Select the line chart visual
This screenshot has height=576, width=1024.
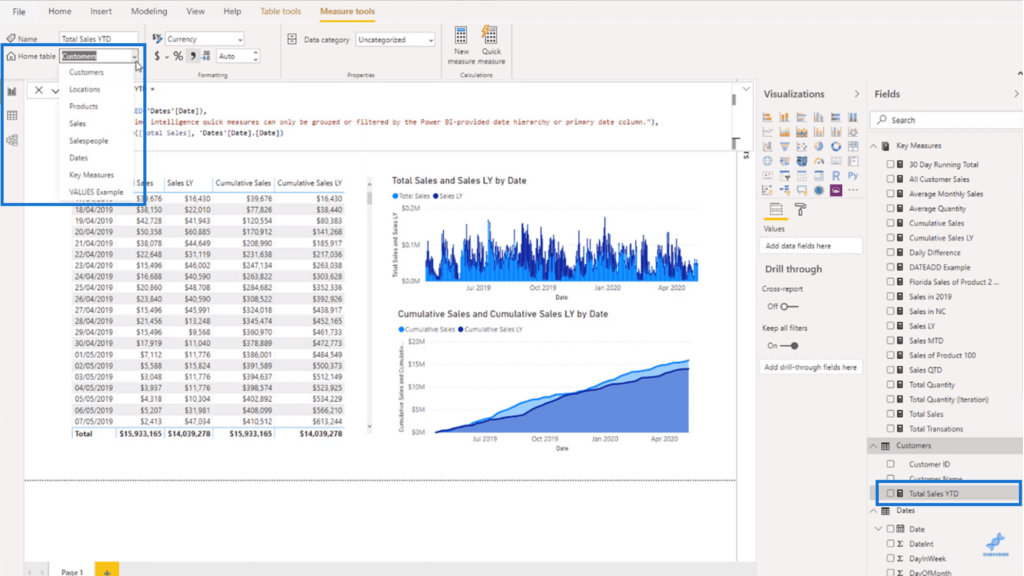click(x=767, y=132)
